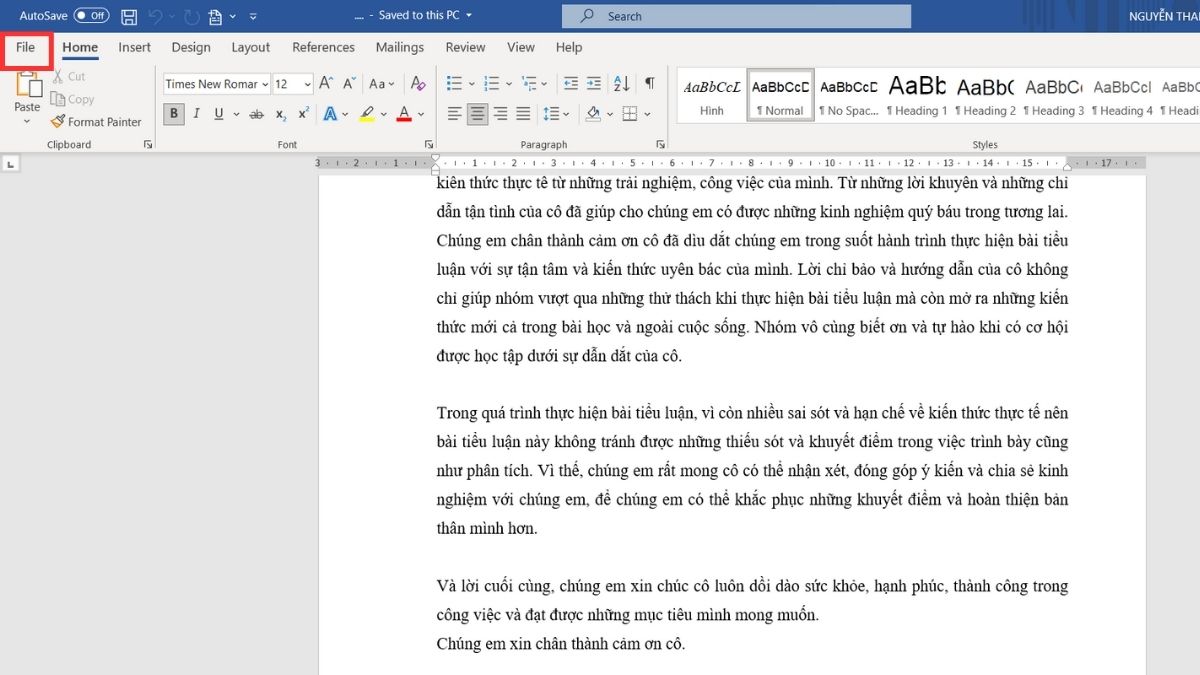The width and height of the screenshot is (1200, 675).
Task: Click the Sort A-Z icon
Action: [x=622, y=84]
